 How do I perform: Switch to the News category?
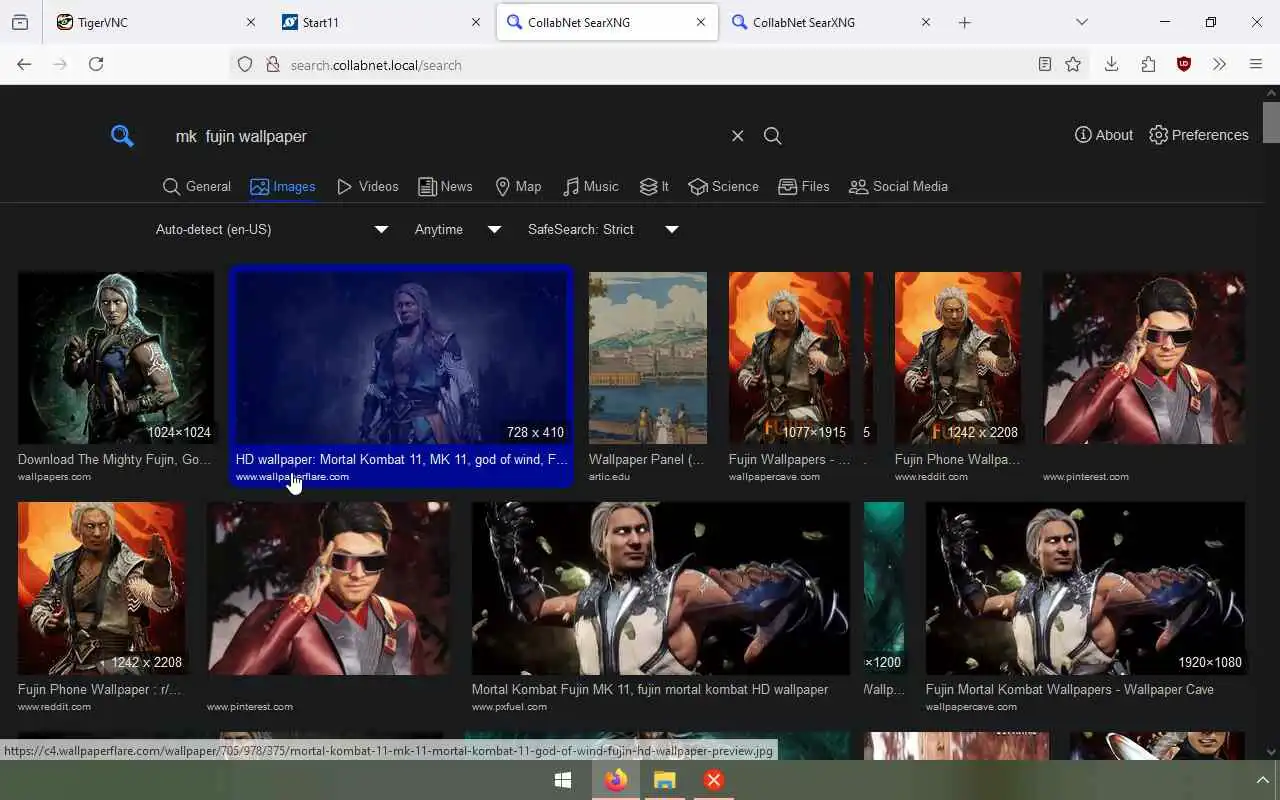pos(445,186)
